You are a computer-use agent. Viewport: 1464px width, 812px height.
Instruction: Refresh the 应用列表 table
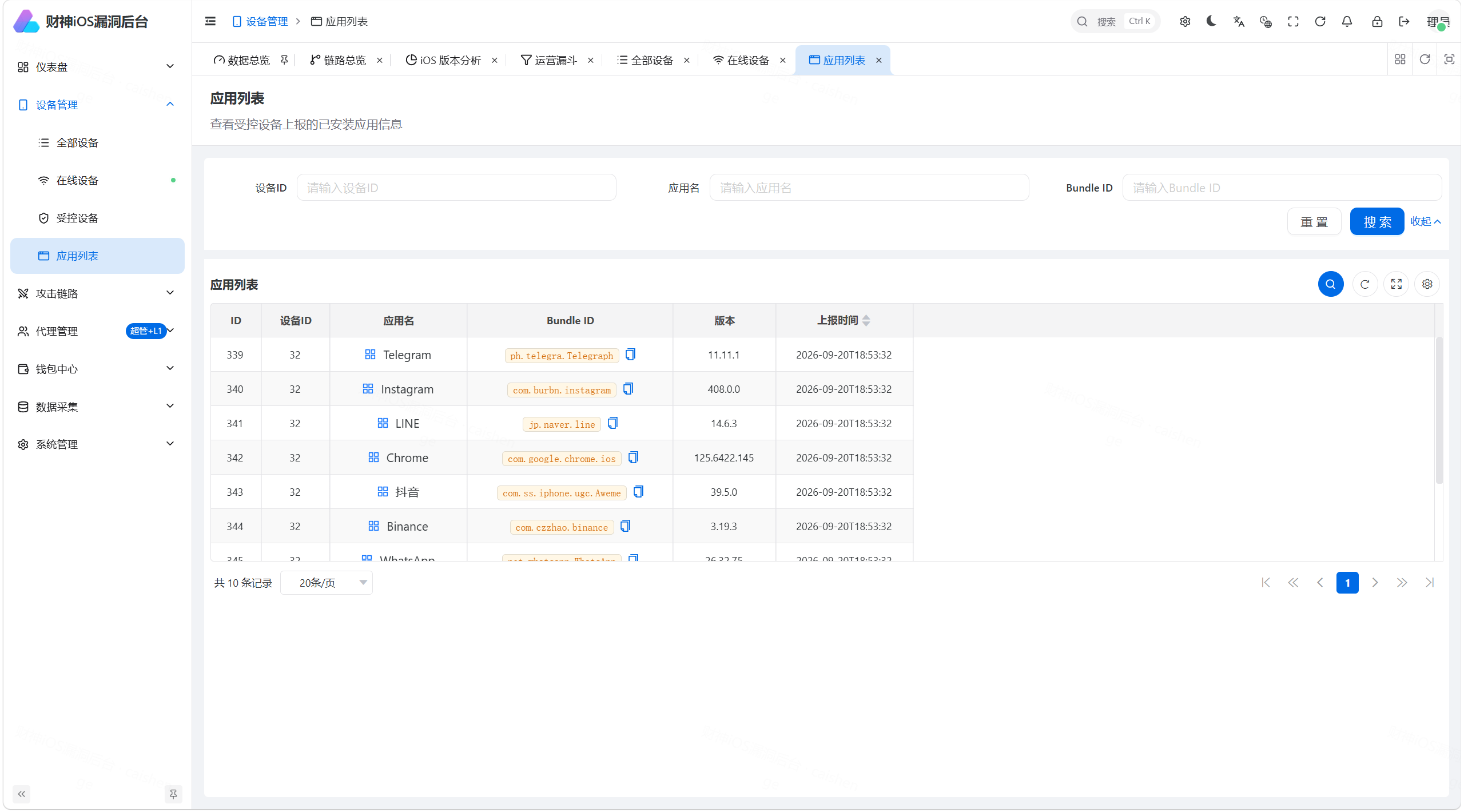tap(1364, 284)
